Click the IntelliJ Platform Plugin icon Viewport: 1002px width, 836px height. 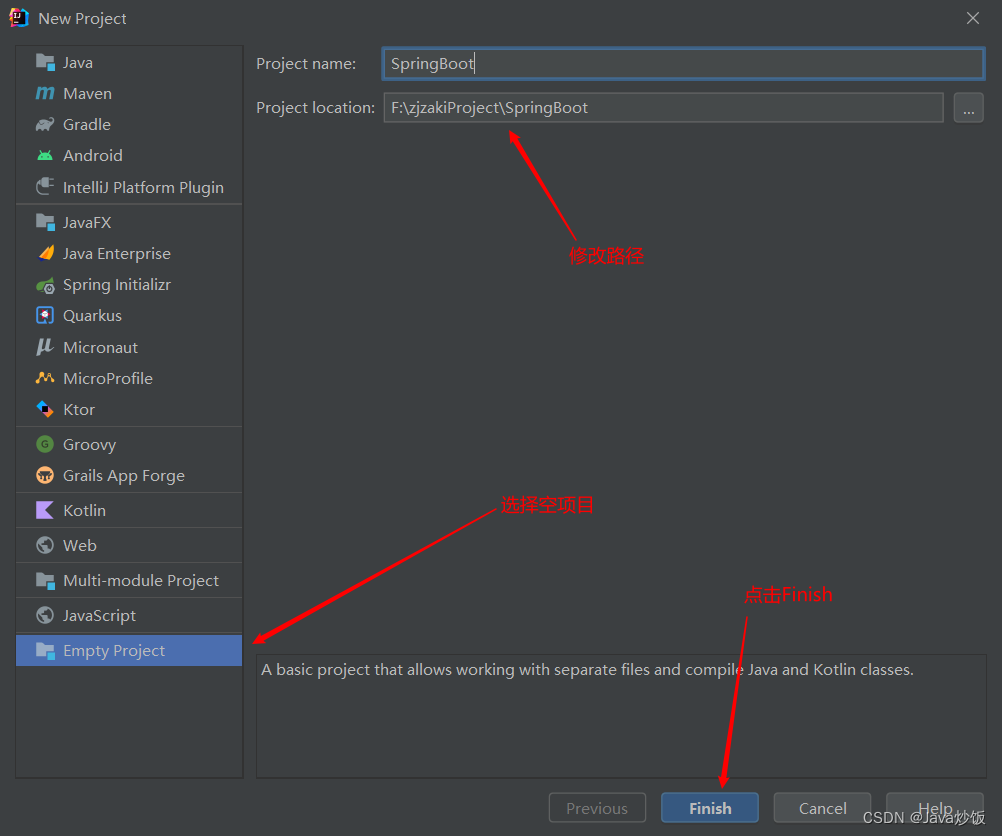pyautogui.click(x=45, y=187)
